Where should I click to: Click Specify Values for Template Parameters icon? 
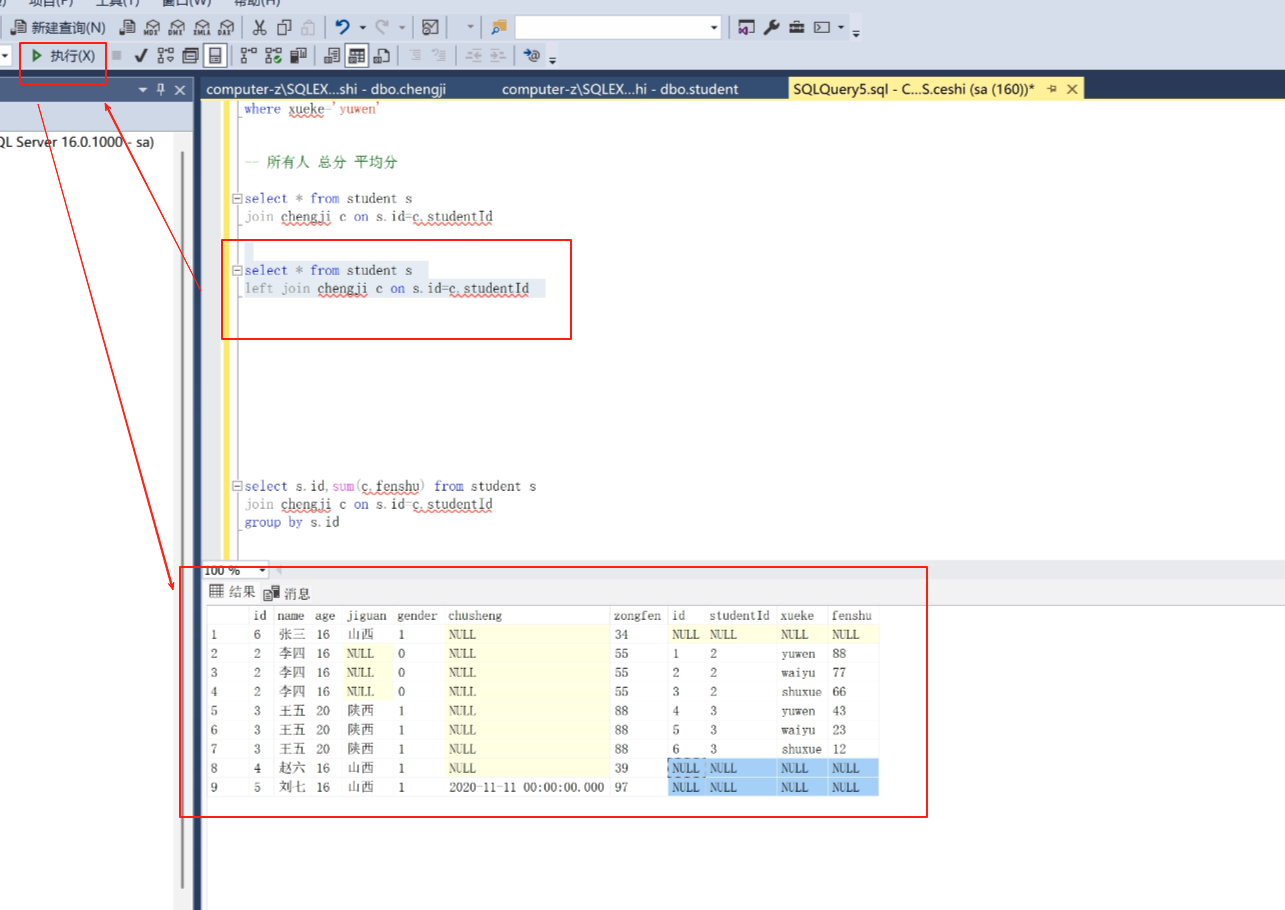coord(533,56)
